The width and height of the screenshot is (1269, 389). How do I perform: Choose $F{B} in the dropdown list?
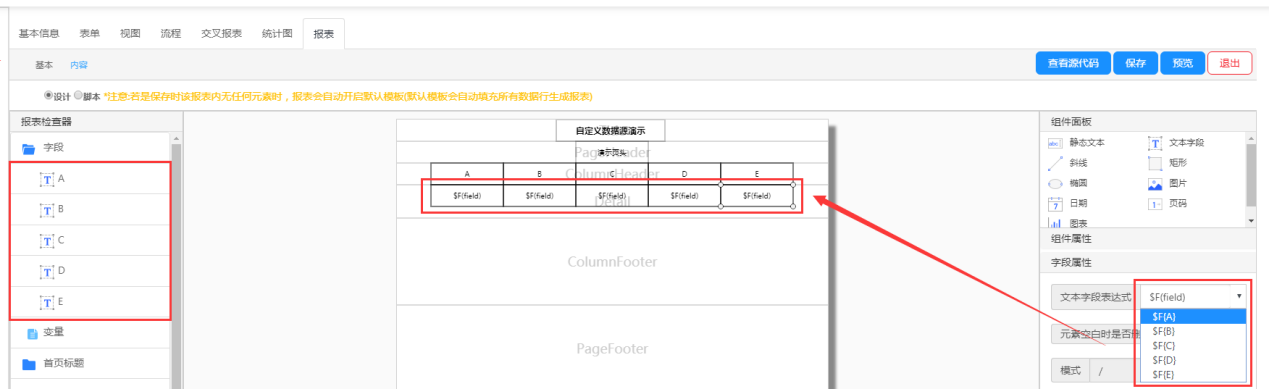pos(1192,330)
